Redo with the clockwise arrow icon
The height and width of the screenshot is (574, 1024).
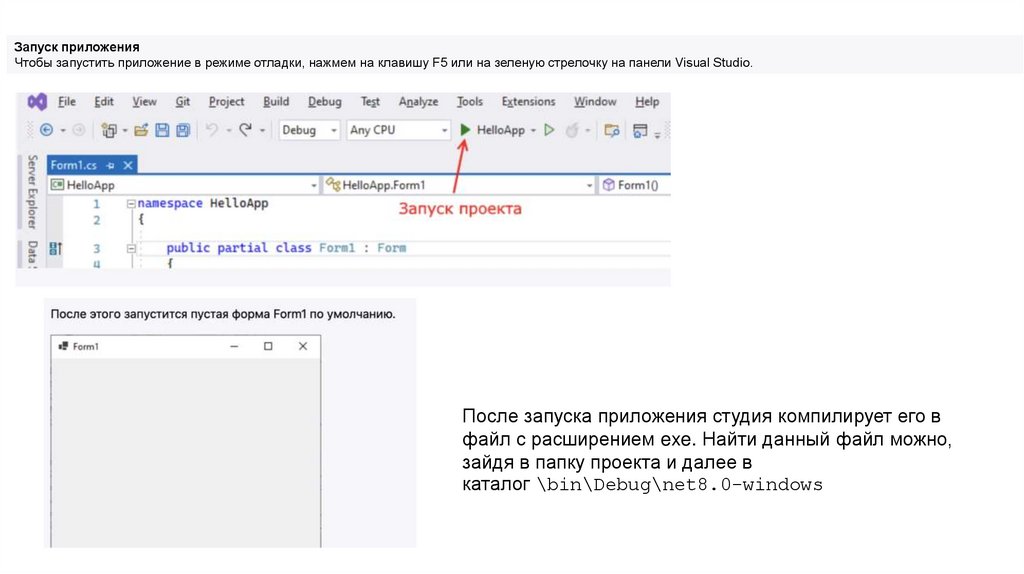tap(245, 130)
